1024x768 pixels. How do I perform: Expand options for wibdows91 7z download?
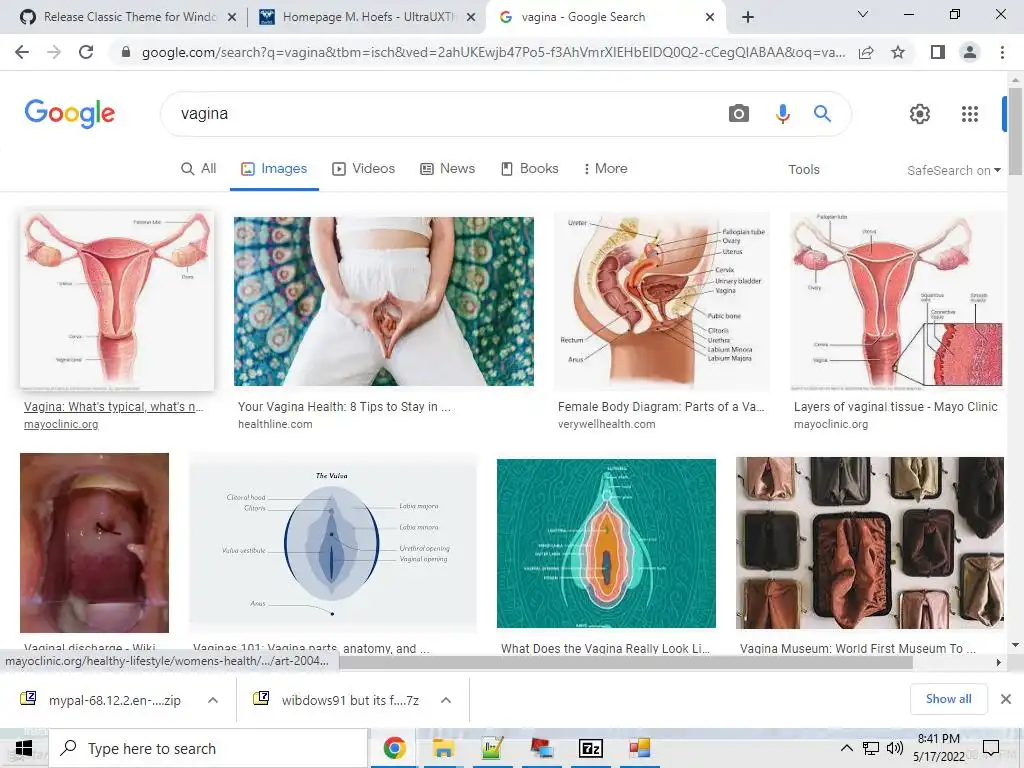point(446,700)
